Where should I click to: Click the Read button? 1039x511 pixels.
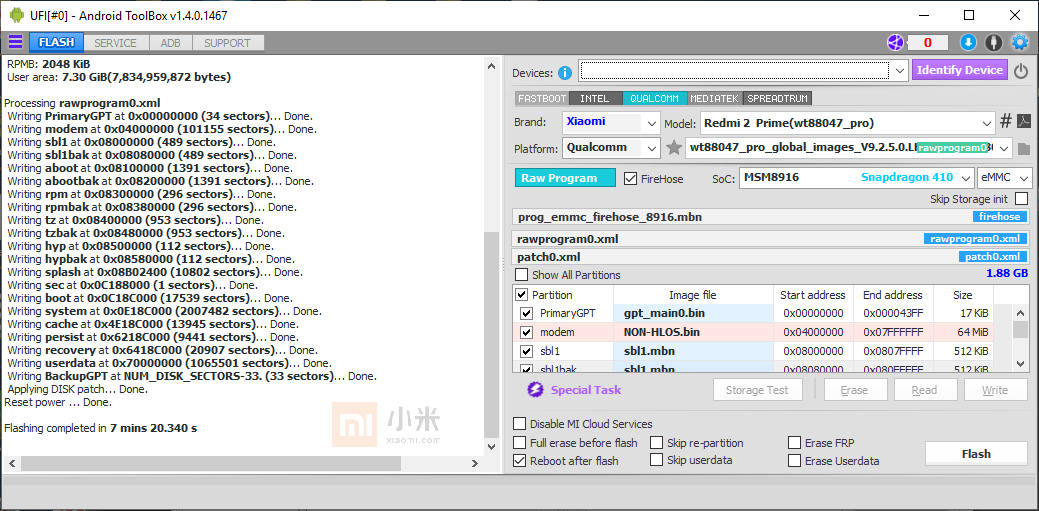(x=925, y=390)
